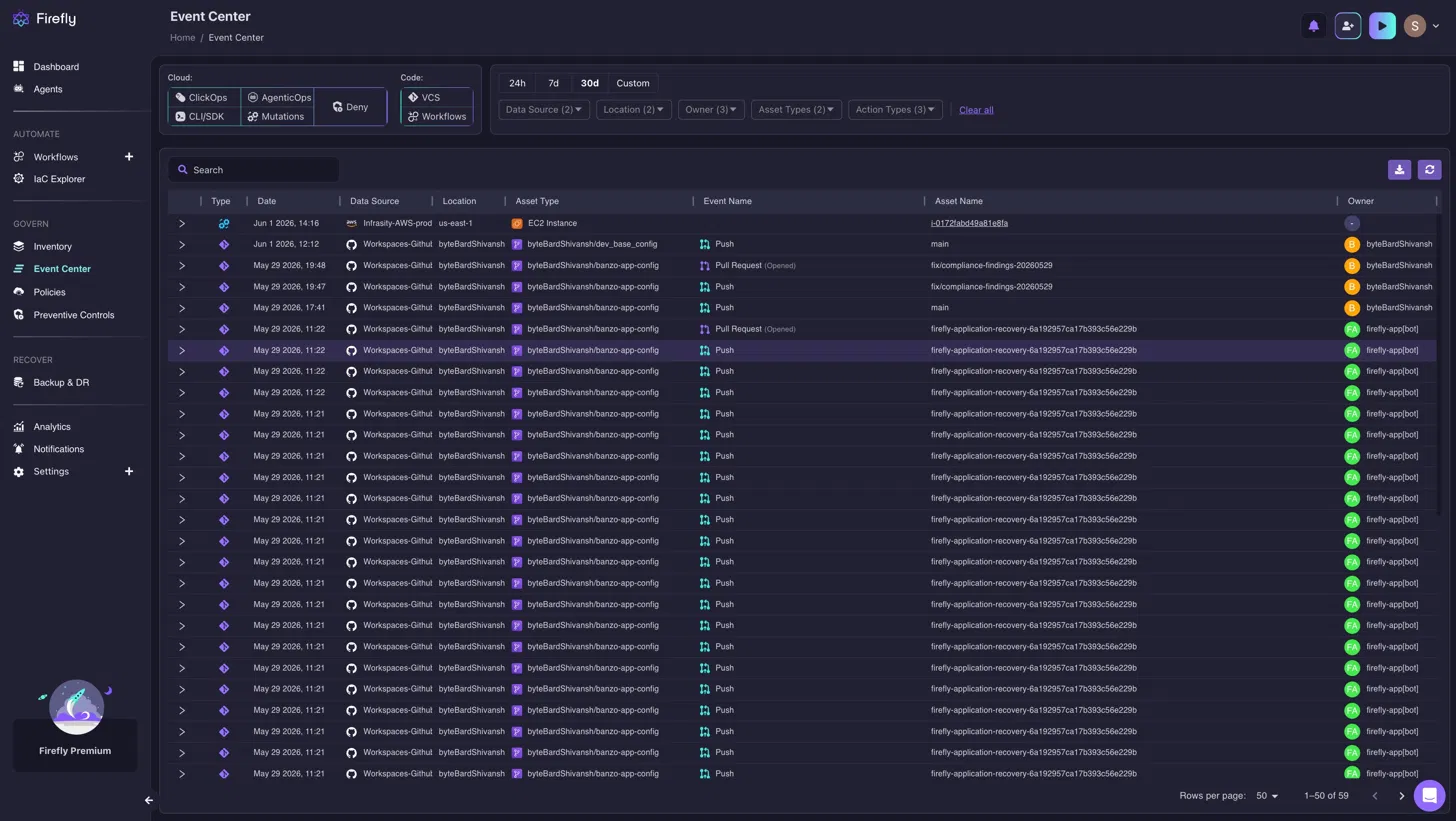This screenshot has height=821, width=1456.
Task: Toggle the ClickOps cloud filter
Action: [x=204, y=98]
